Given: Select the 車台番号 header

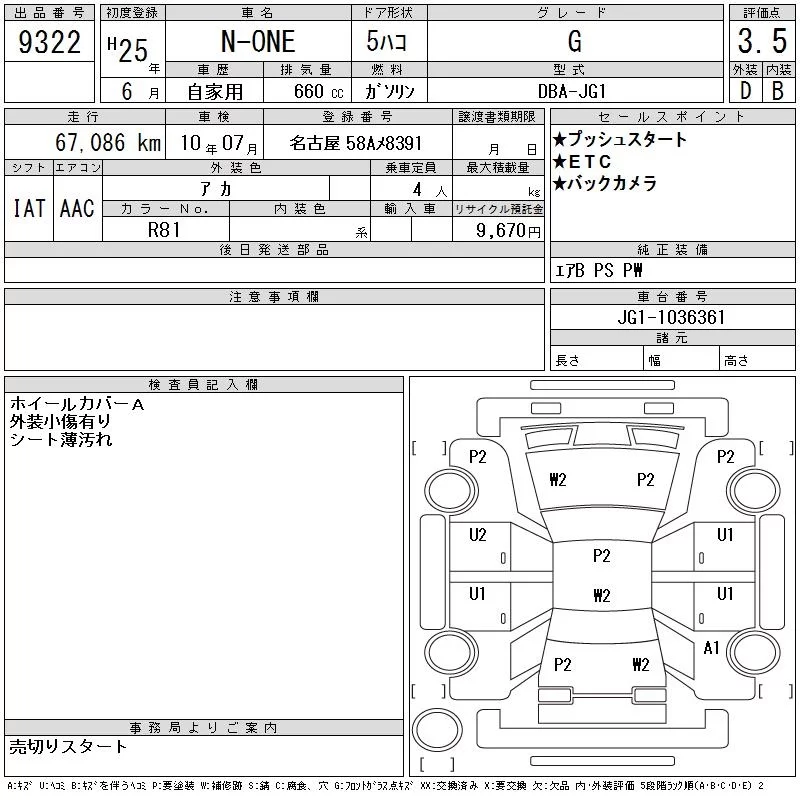Looking at the screenshot, I should tap(672, 296).
